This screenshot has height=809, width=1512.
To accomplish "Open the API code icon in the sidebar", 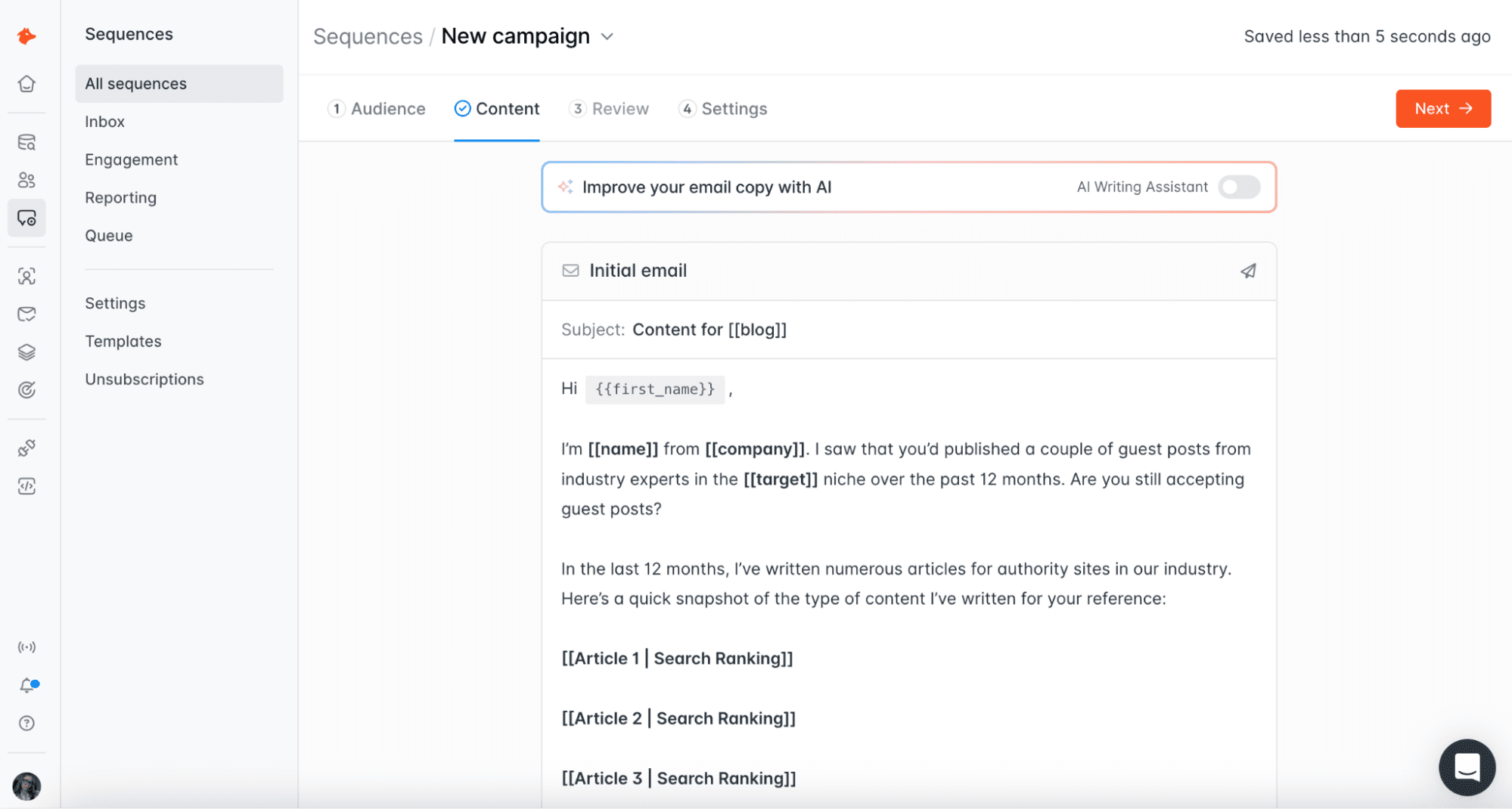I will tap(26, 486).
